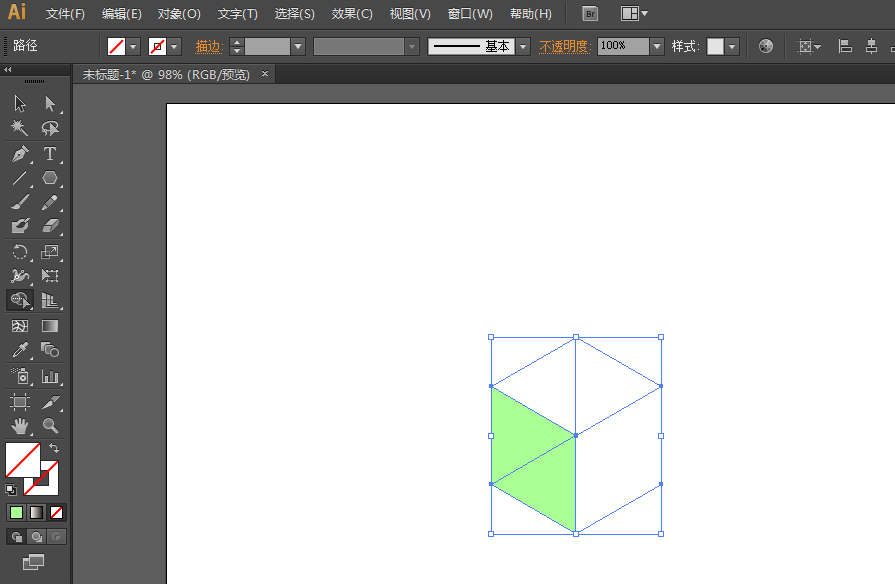Expand the opacity percentage dropdown
This screenshot has height=584, width=895.
pyautogui.click(x=657, y=46)
